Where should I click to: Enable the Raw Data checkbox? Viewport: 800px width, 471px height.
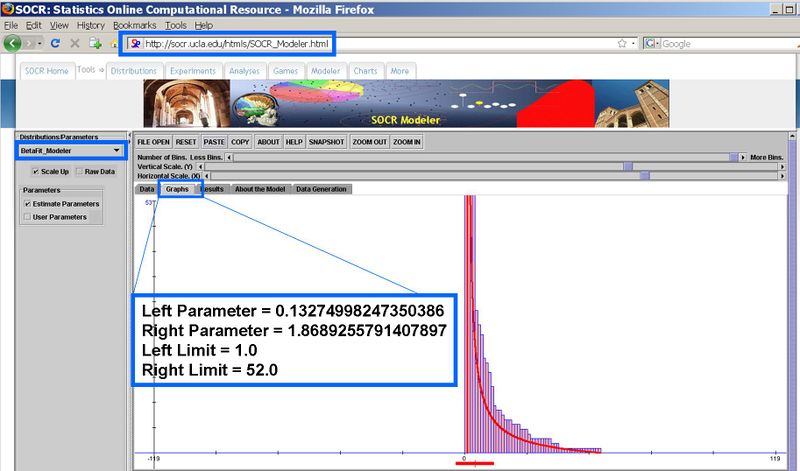pyautogui.click(x=80, y=171)
